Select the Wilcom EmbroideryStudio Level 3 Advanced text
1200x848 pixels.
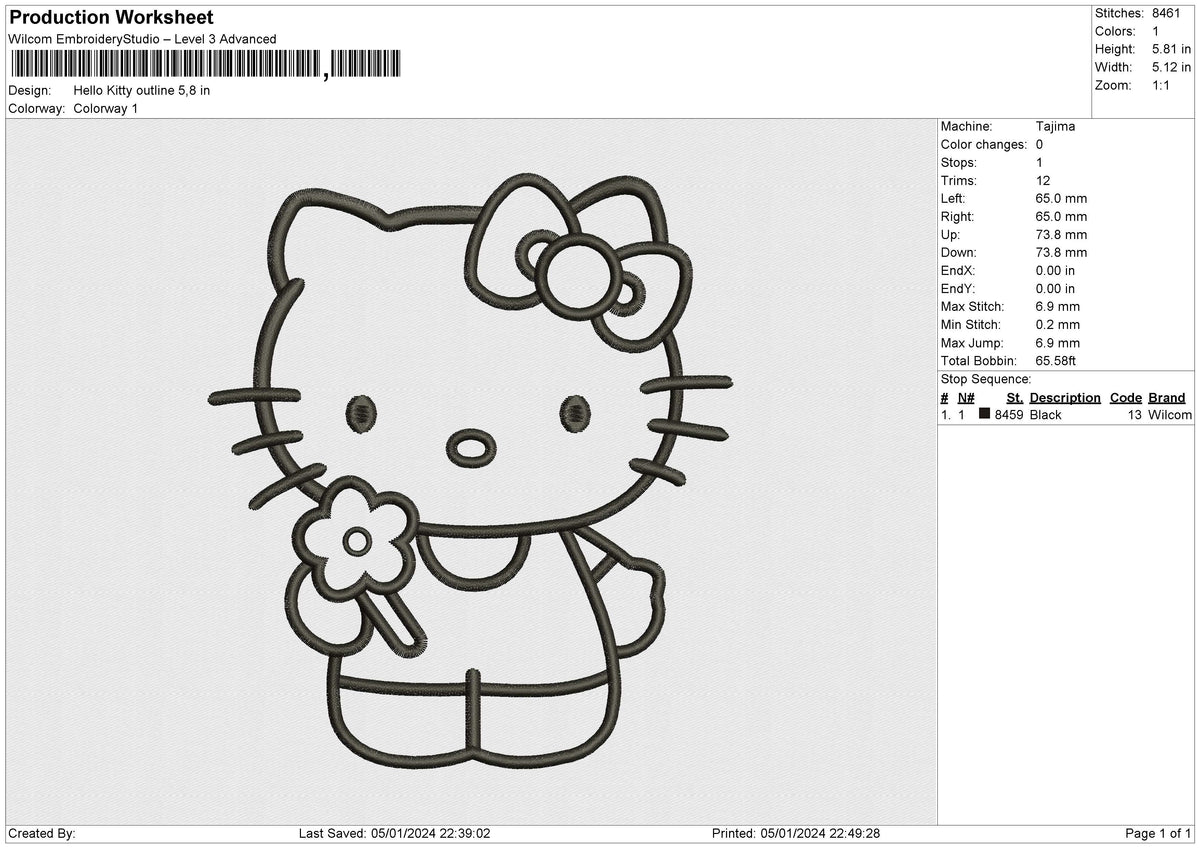(142, 39)
